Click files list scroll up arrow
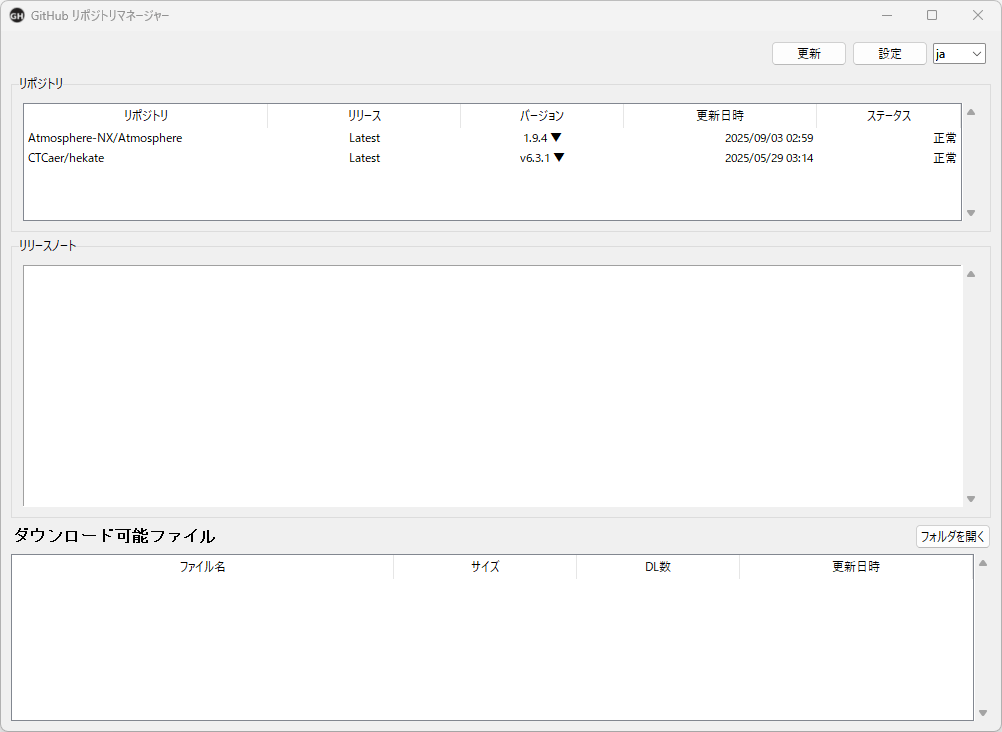This screenshot has width=1002, height=732. coord(983,563)
